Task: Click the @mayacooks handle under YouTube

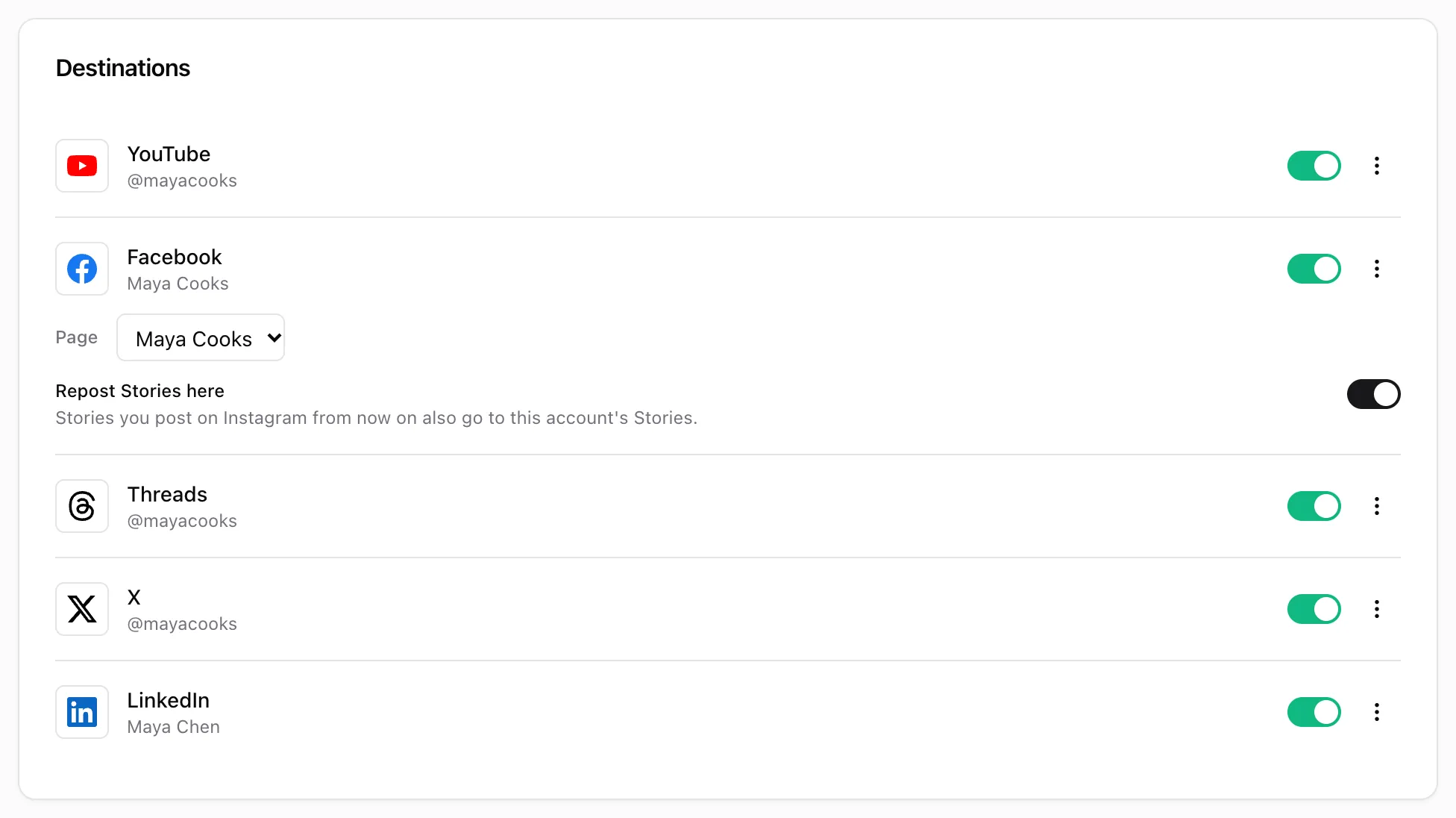Action: click(182, 181)
